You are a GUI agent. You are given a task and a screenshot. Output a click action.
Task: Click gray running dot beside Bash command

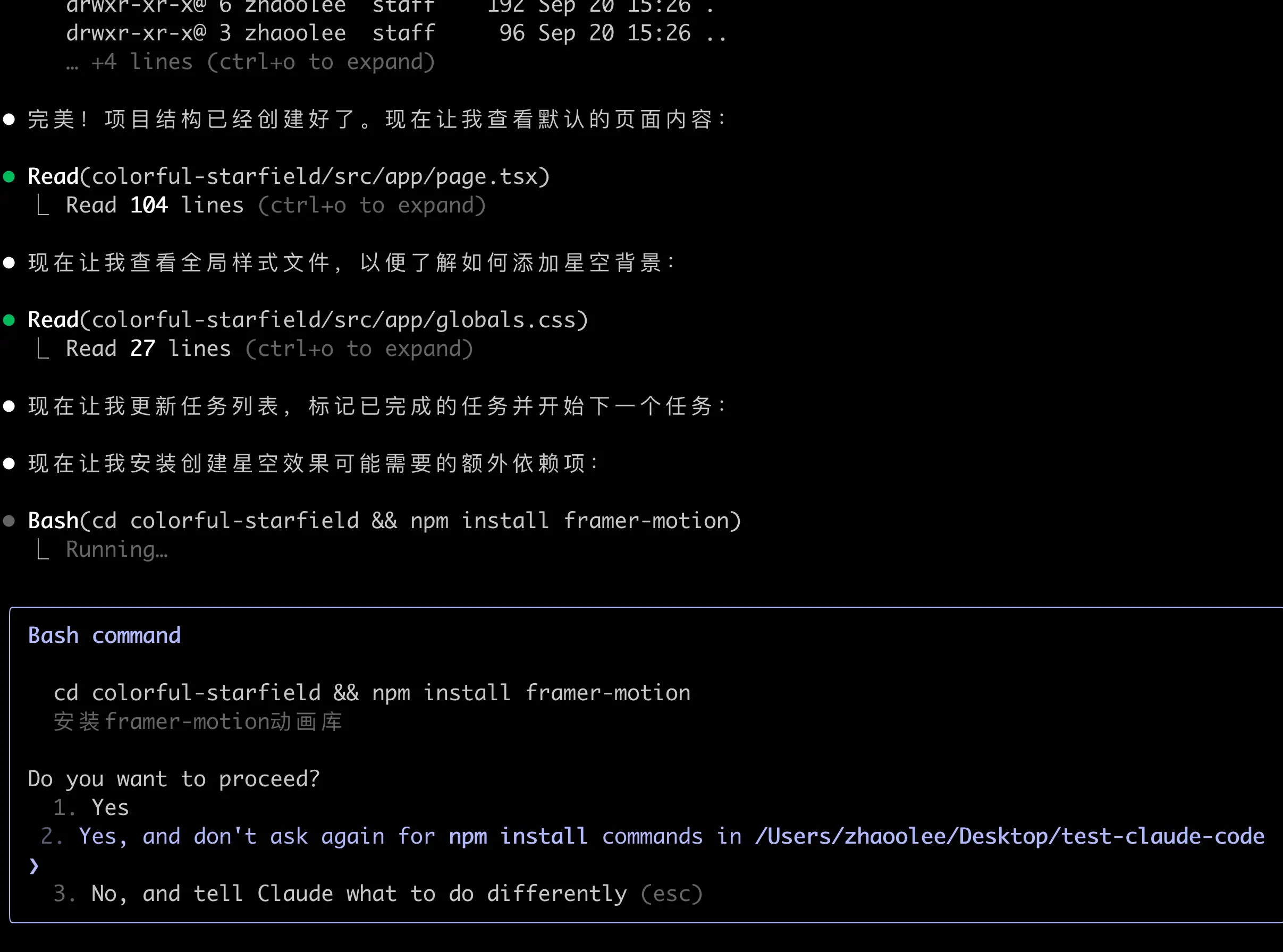pos(9,521)
